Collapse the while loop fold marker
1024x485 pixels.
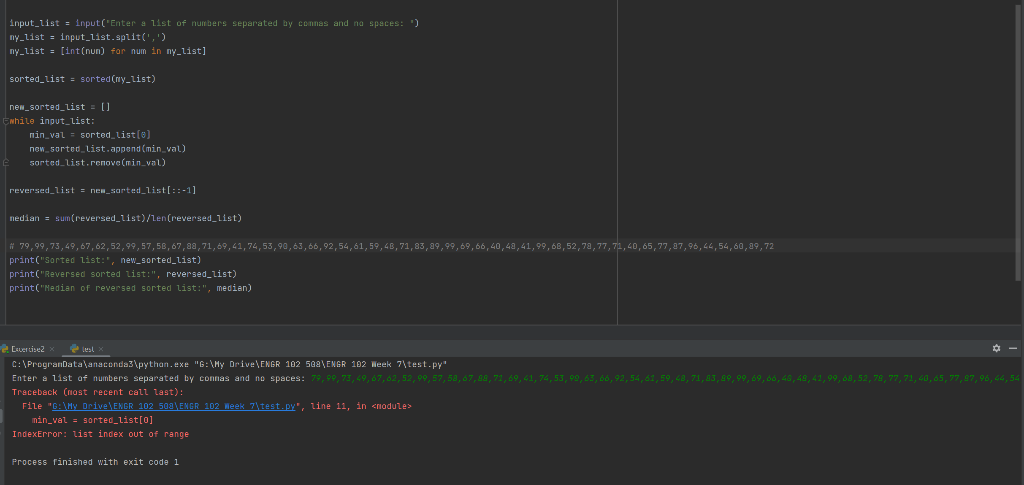[x=5, y=121]
